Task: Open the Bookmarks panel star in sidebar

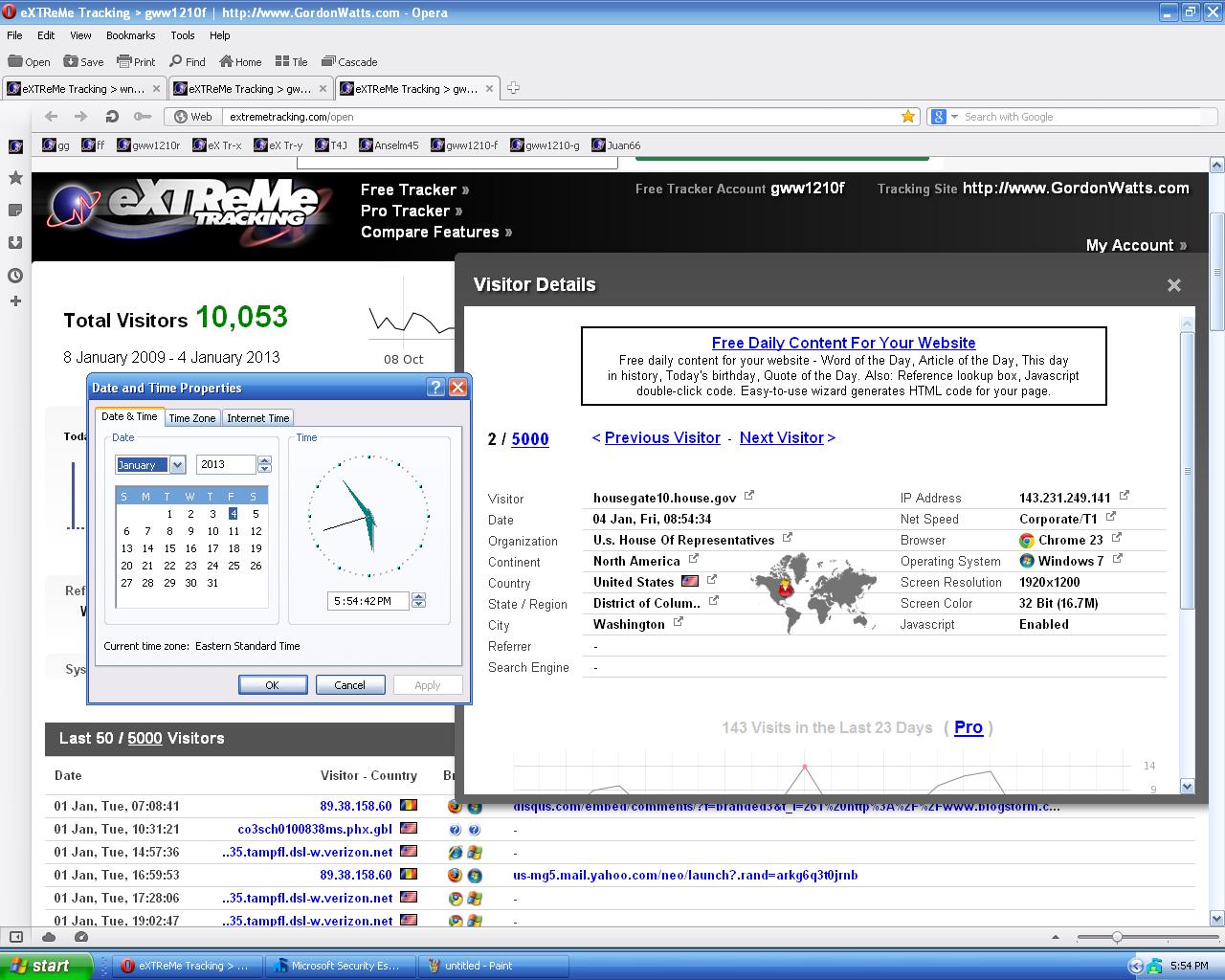Action: pos(15,177)
